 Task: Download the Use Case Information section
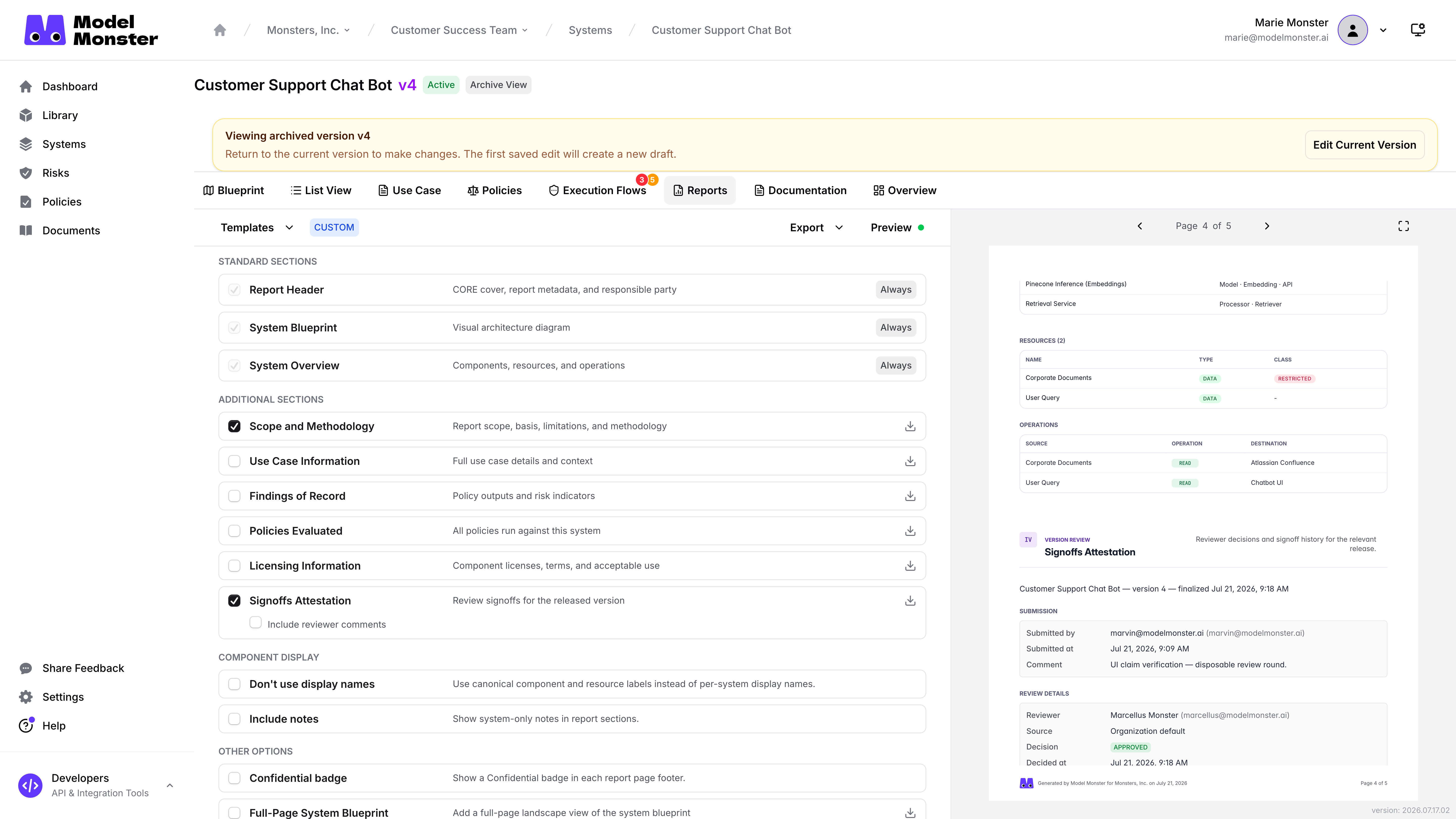910,461
